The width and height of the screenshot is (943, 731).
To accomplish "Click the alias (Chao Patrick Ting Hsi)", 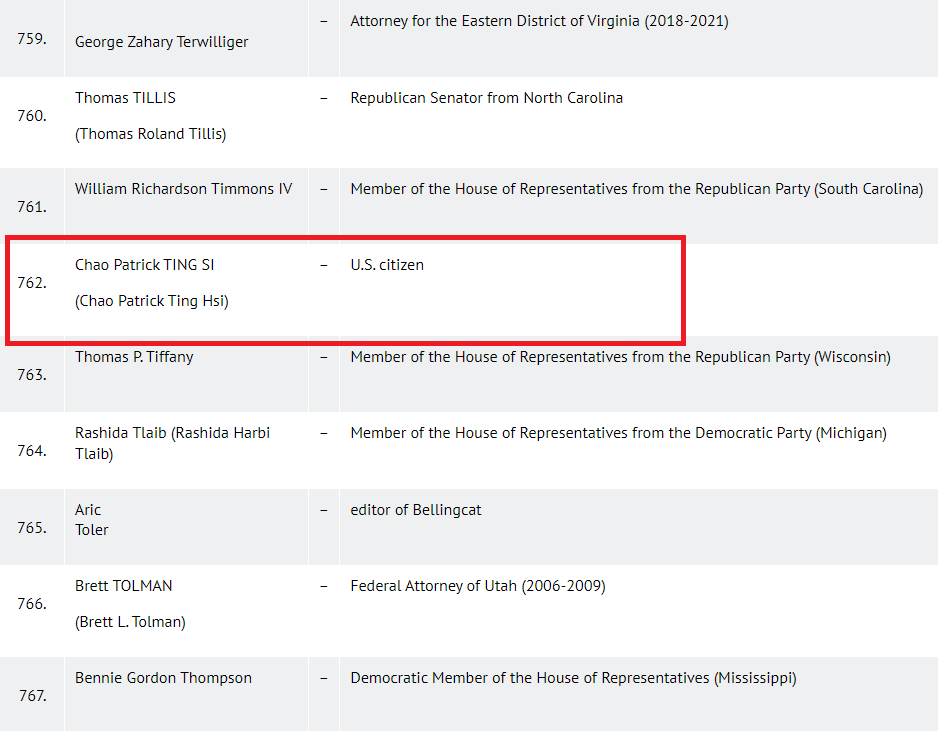I will click(x=152, y=301).
